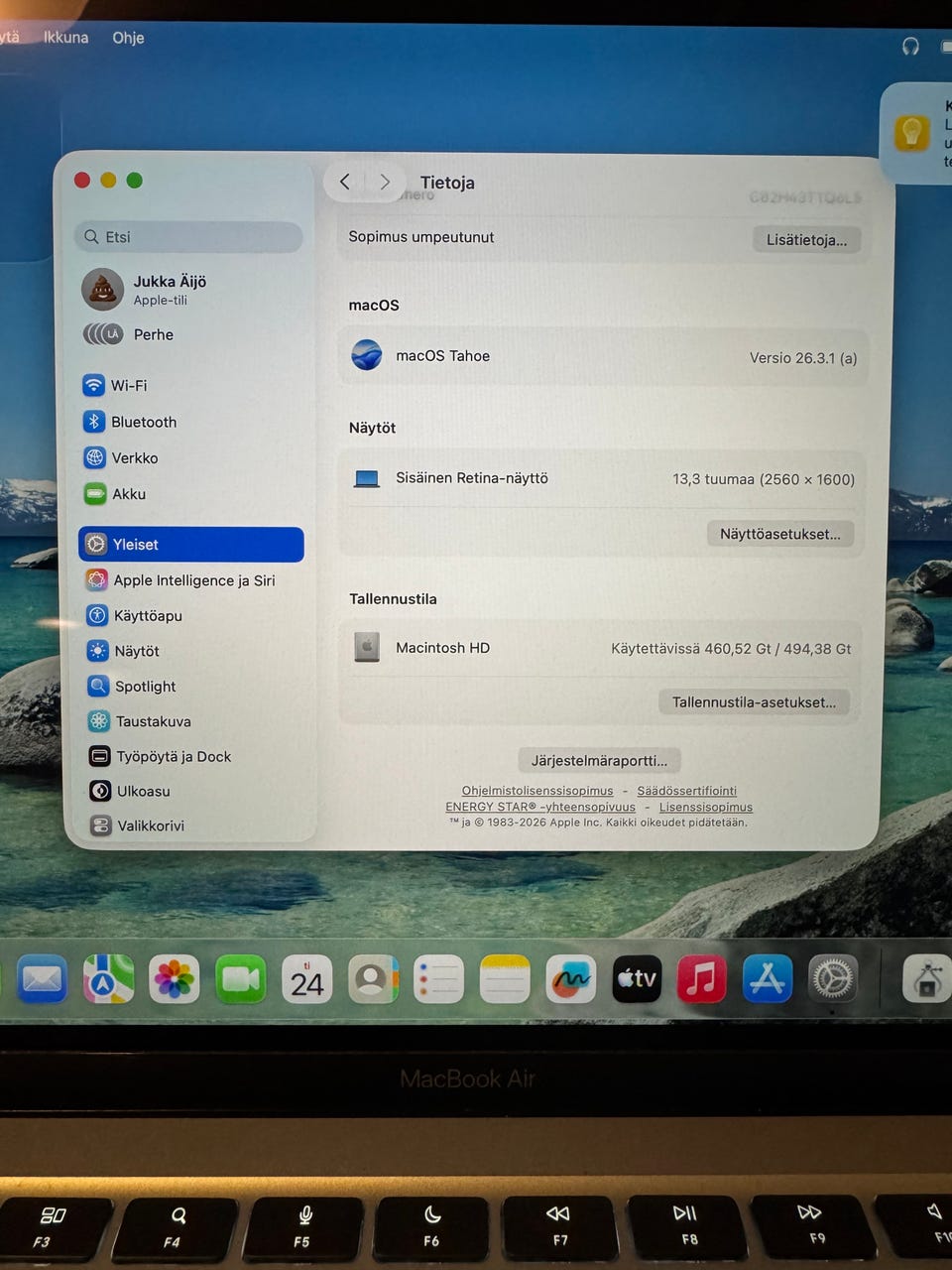Launch Apple TV from the Dock
This screenshot has width=952, height=1270.
pos(637,979)
